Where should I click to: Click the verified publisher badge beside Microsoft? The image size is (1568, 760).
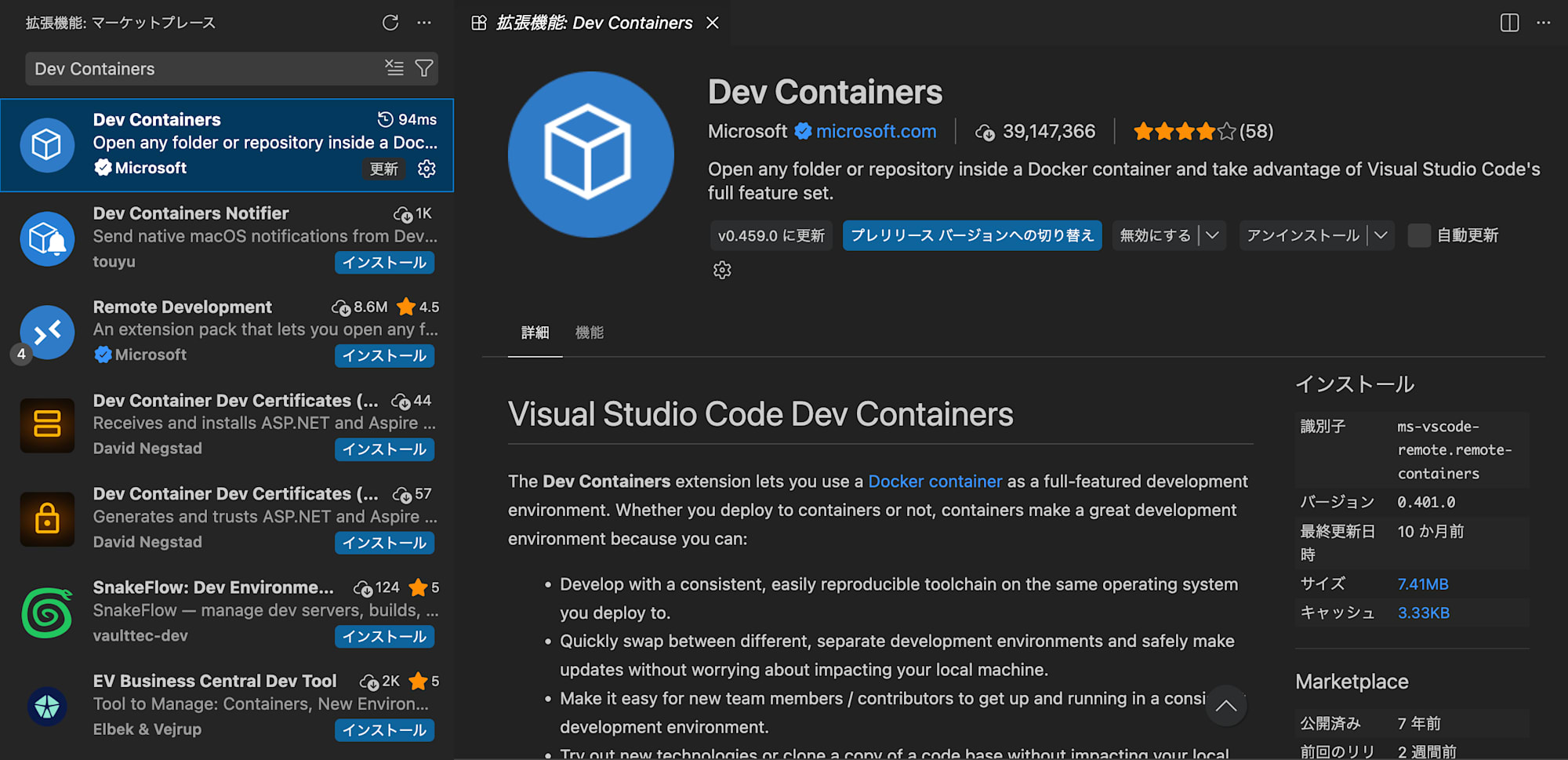[803, 131]
